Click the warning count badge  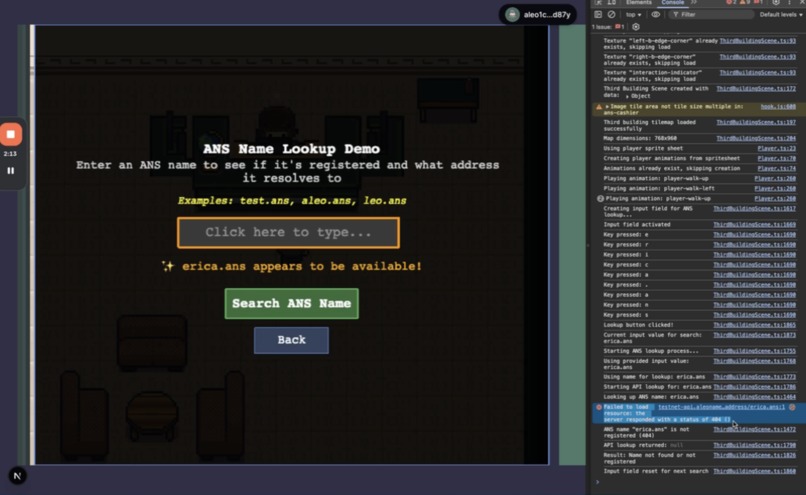tap(744, 3)
